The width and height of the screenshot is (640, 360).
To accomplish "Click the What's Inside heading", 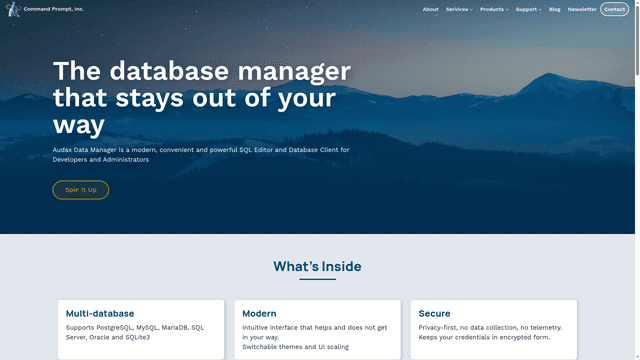I will 317,267.
